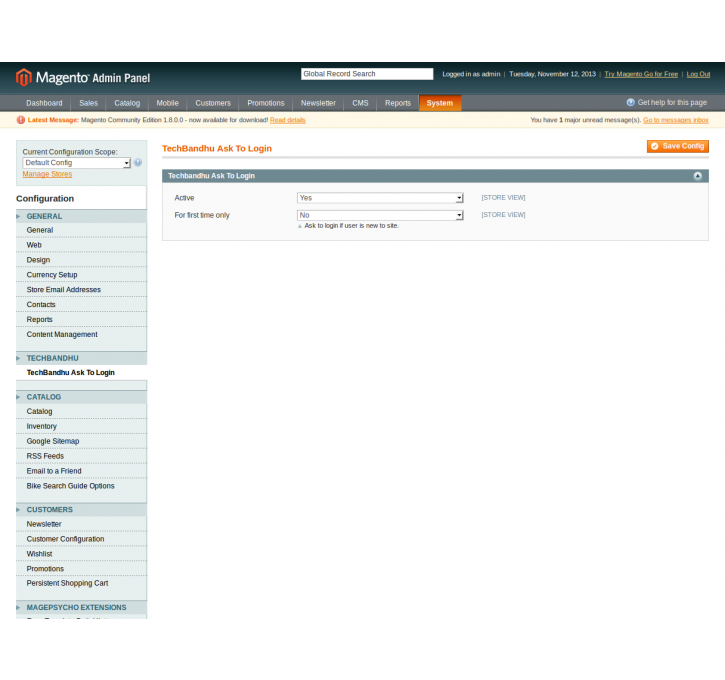
Task: Open Persistent Shopping Cart configuration
Action: click(x=81, y=583)
